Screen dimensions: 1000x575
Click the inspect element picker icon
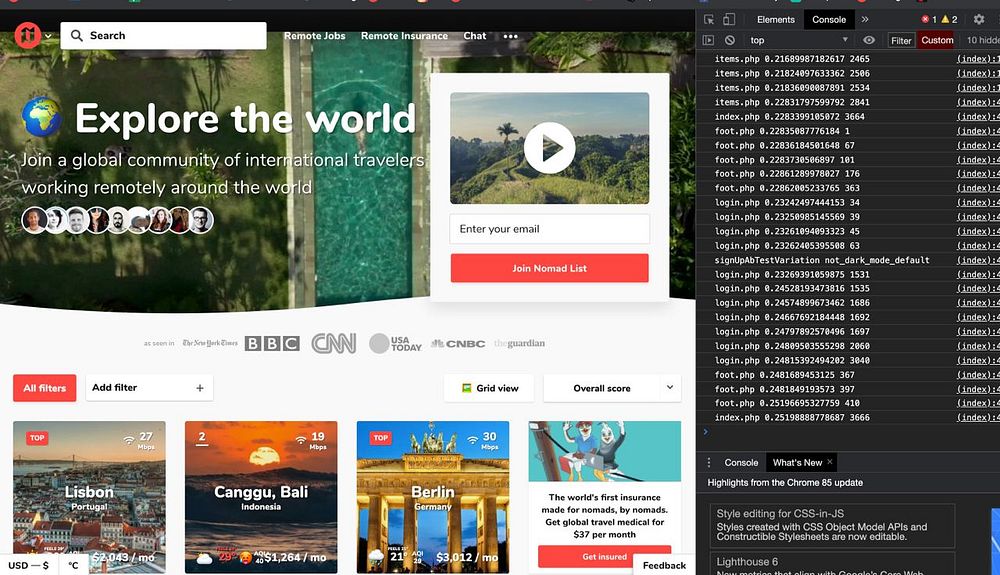pyautogui.click(x=709, y=20)
